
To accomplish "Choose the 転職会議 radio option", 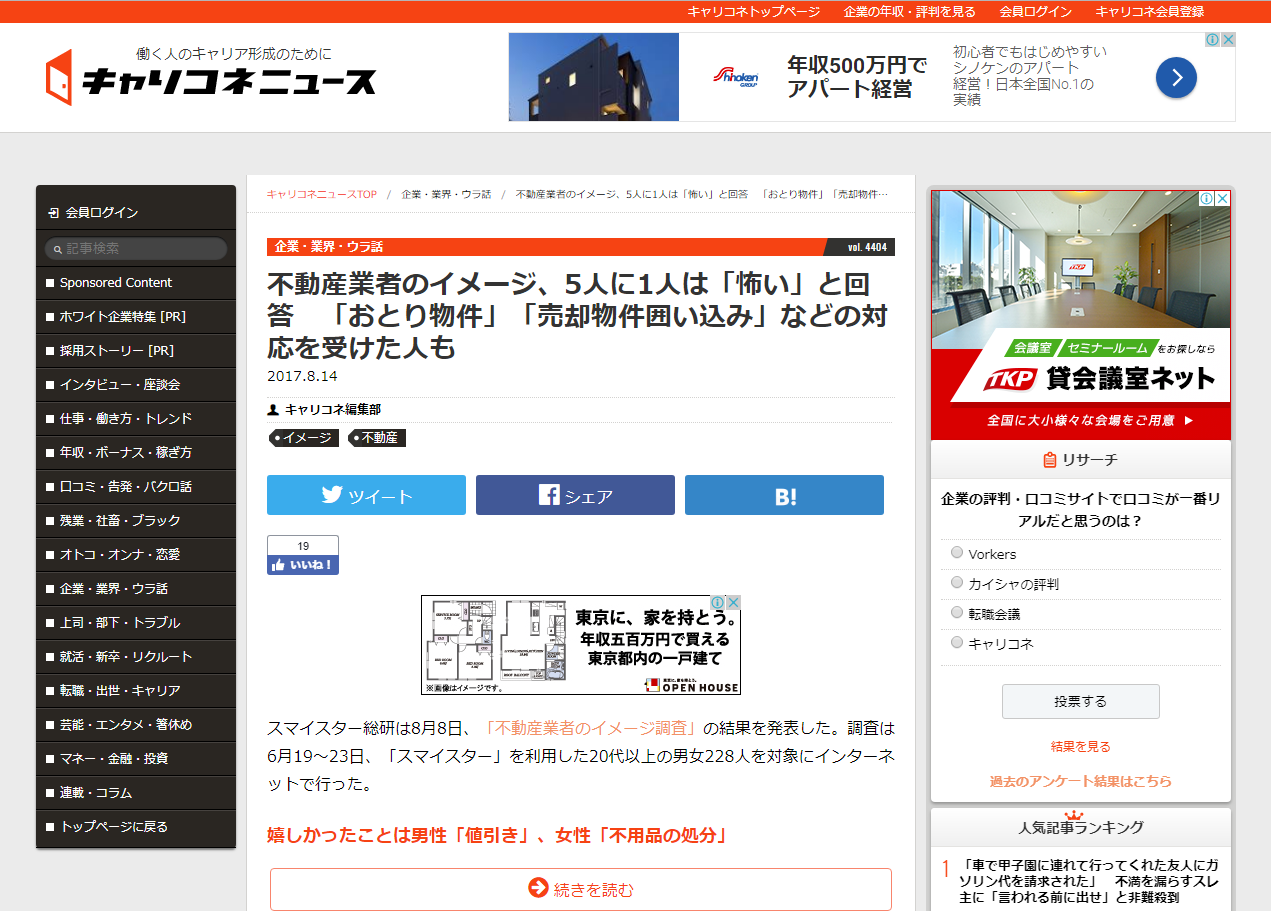I will point(957,612).
